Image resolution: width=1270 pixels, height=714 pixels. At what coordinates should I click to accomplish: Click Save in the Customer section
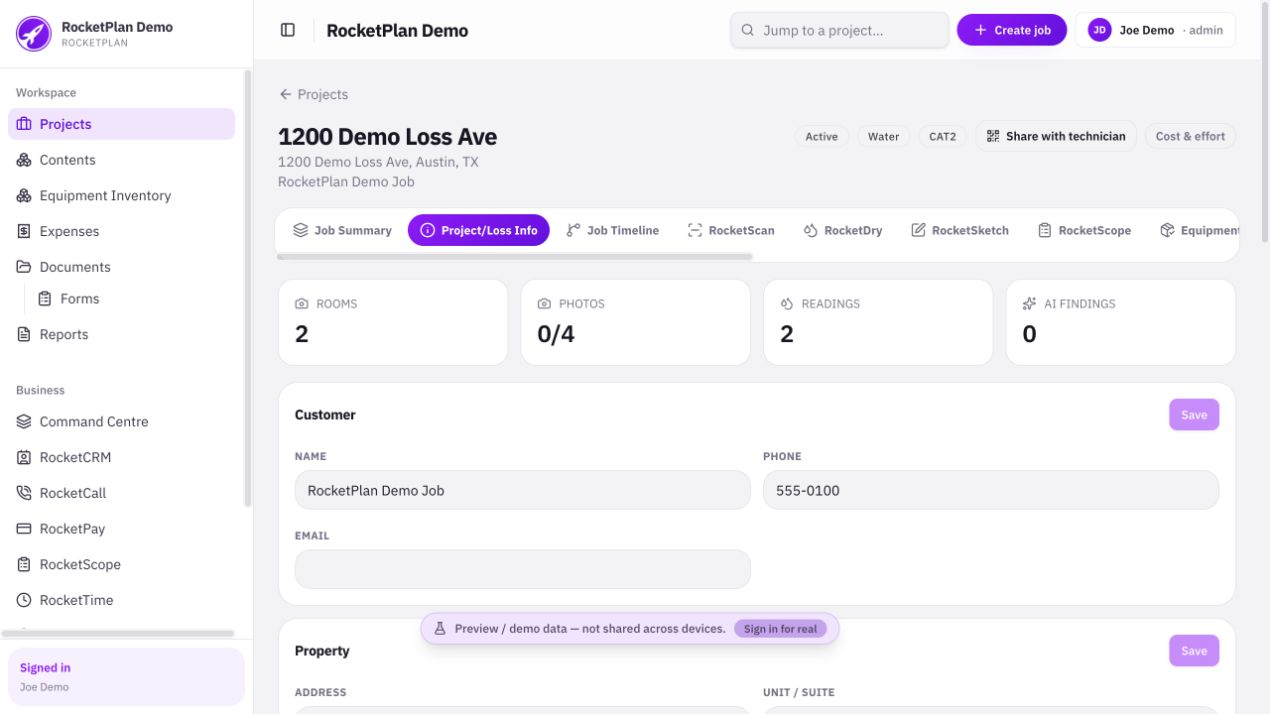[x=1194, y=415]
